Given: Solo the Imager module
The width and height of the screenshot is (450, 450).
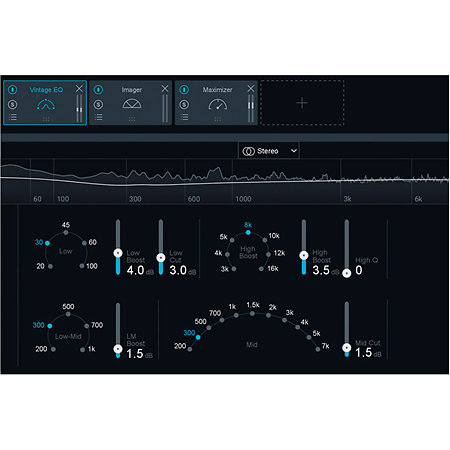Looking at the screenshot, I should pyautogui.click(x=98, y=105).
